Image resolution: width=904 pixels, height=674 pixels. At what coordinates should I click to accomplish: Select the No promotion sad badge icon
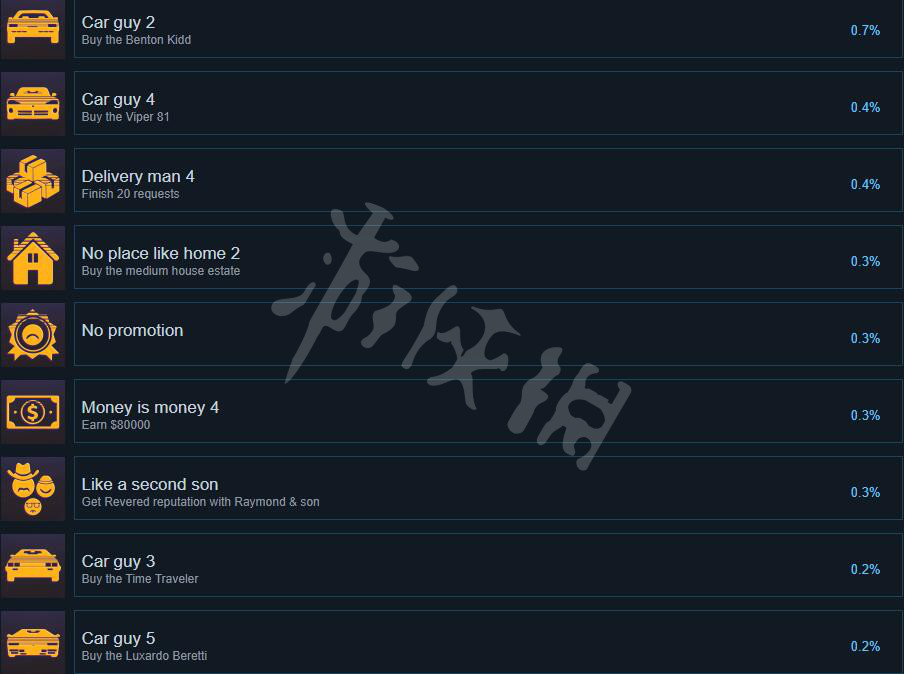tap(33, 335)
